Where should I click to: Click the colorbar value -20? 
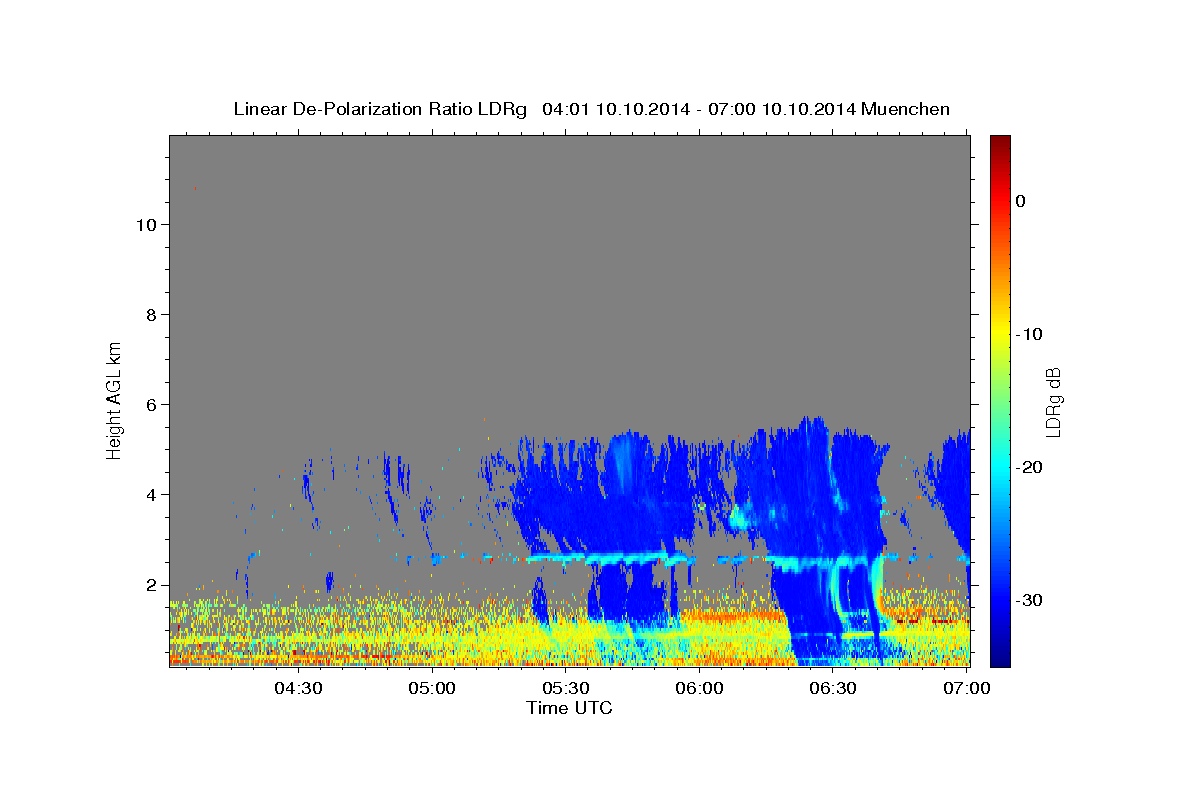1031,467
